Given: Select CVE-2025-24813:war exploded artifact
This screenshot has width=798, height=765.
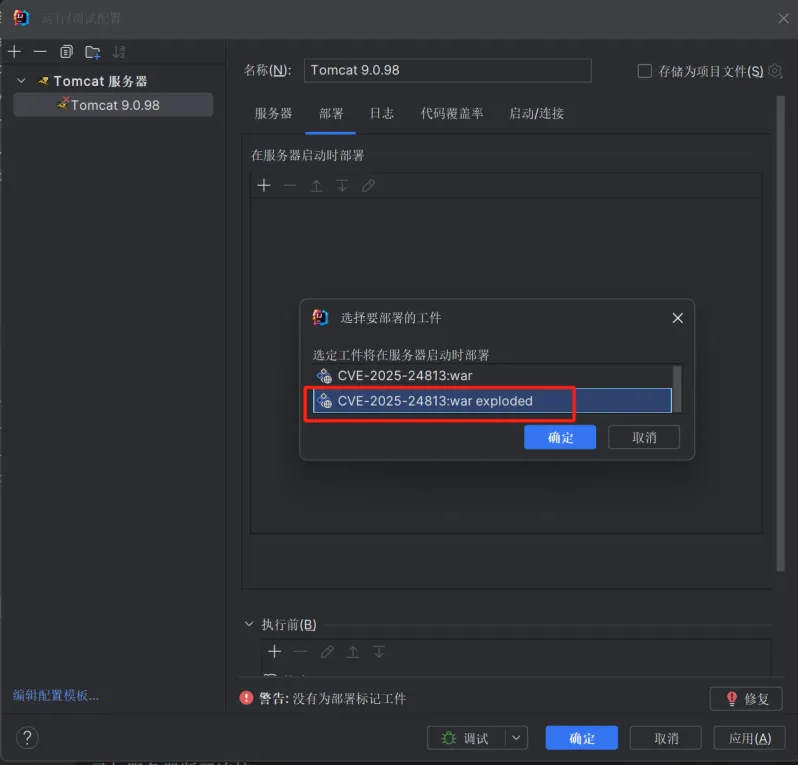Looking at the screenshot, I should (x=492, y=401).
